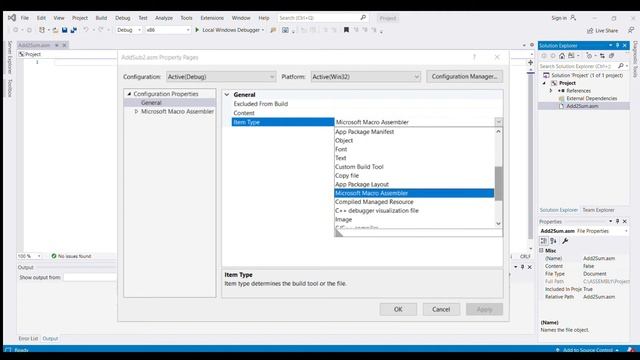The image size is (640, 360).
Task: Expand the References node in Solution Explorer
Action: [x=551, y=91]
